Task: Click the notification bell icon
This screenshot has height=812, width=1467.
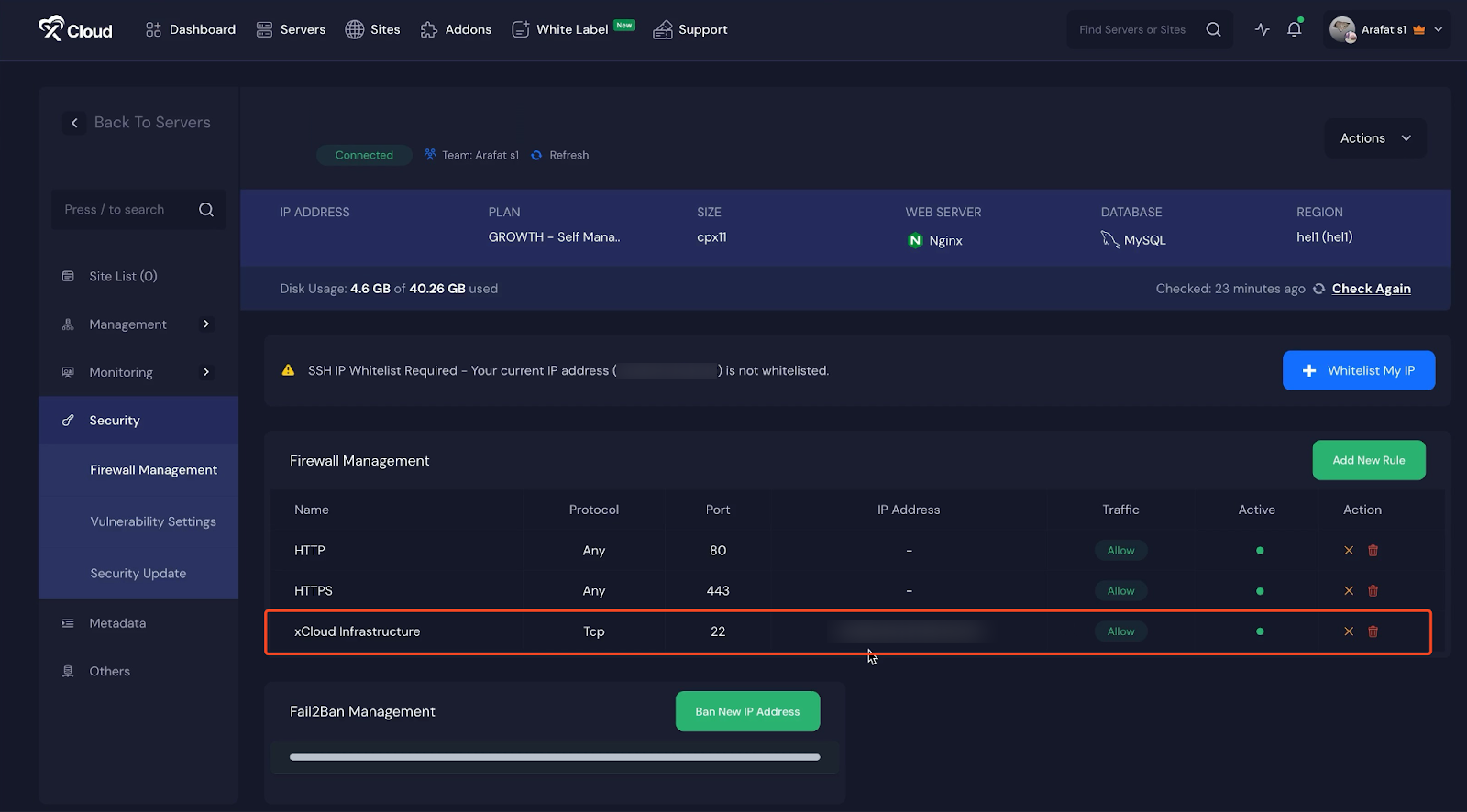Action: coord(1294,29)
